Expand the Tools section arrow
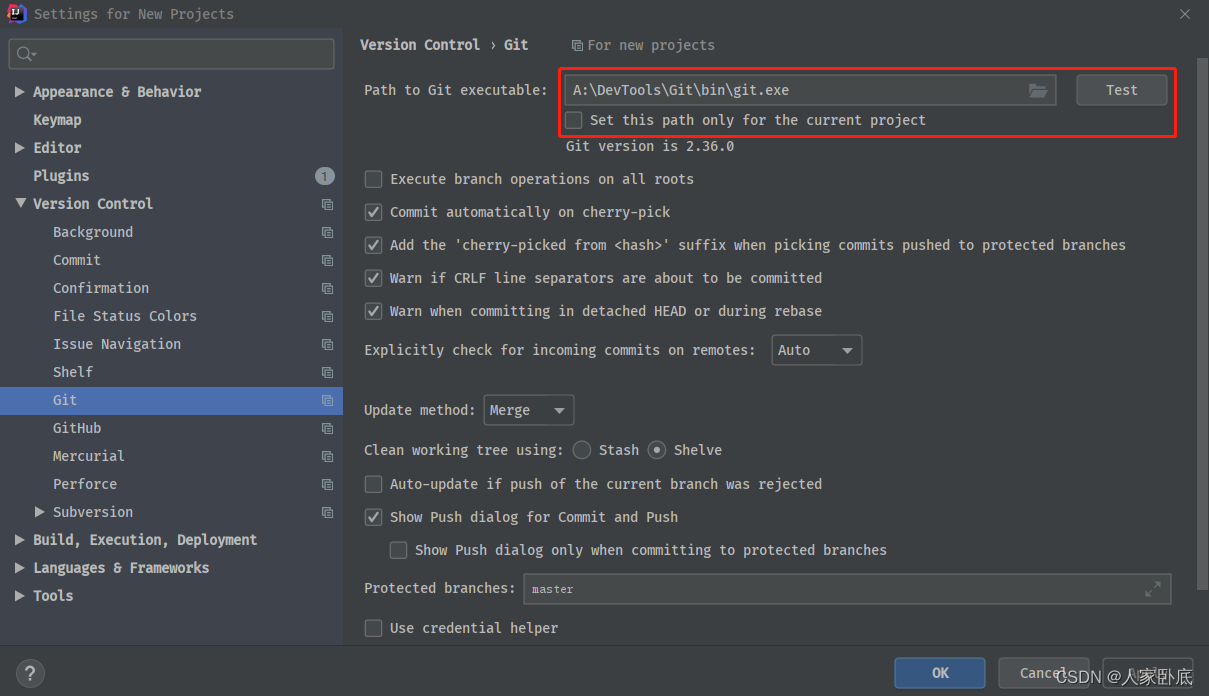 tap(20, 596)
